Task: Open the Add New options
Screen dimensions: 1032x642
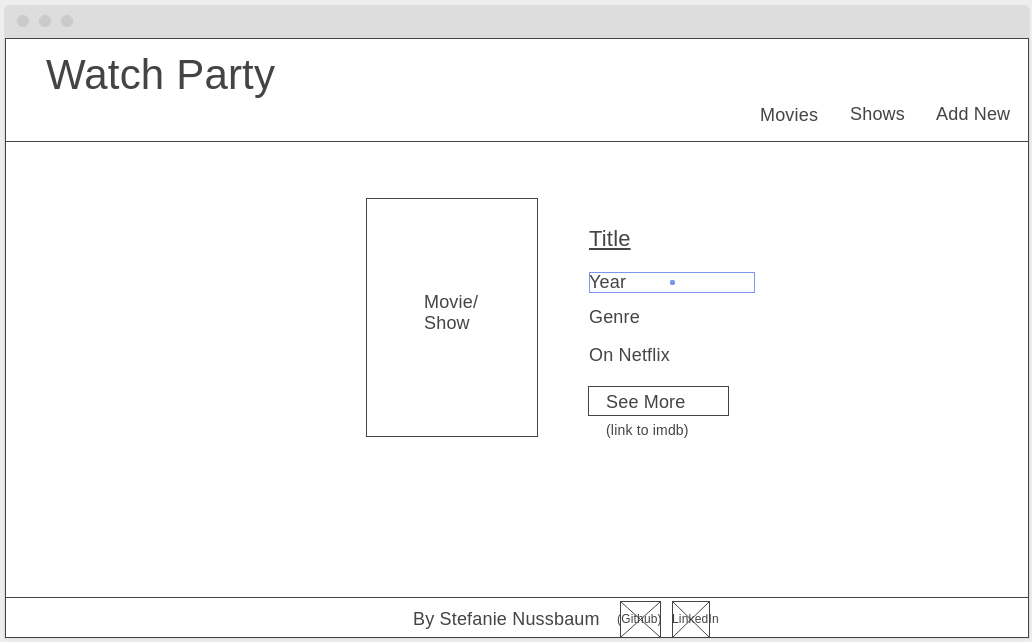Action: [972, 114]
